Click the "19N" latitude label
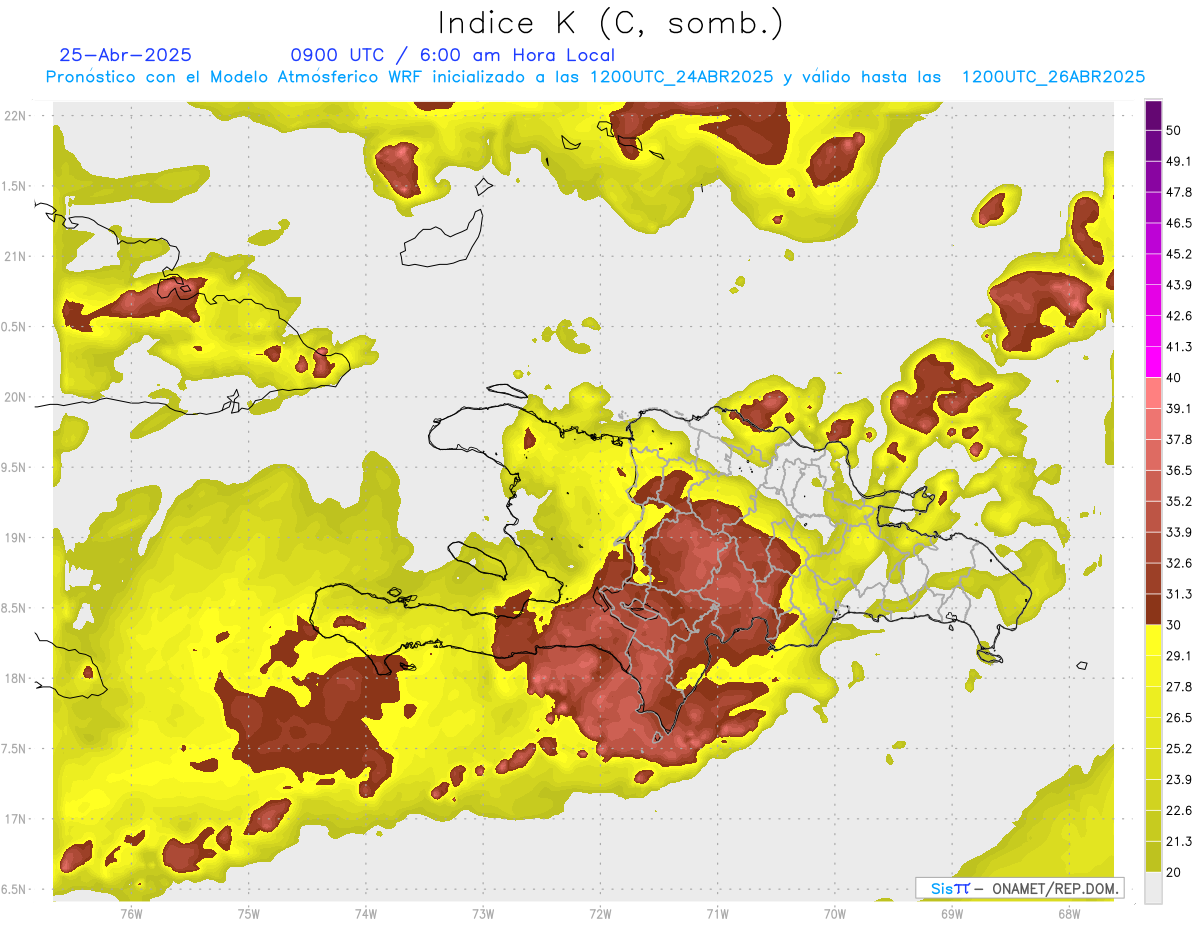This screenshot has width=1200, height=927. [16, 538]
